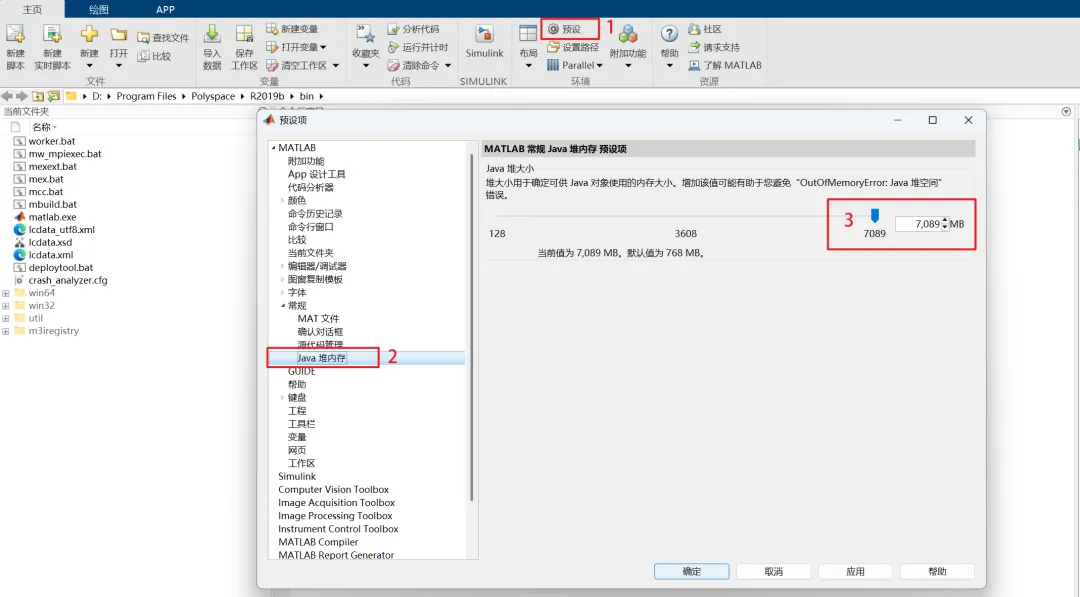Click the Add-Ons (附加功能) icon
Image resolution: width=1080 pixels, height=597 pixels.
tap(627, 34)
